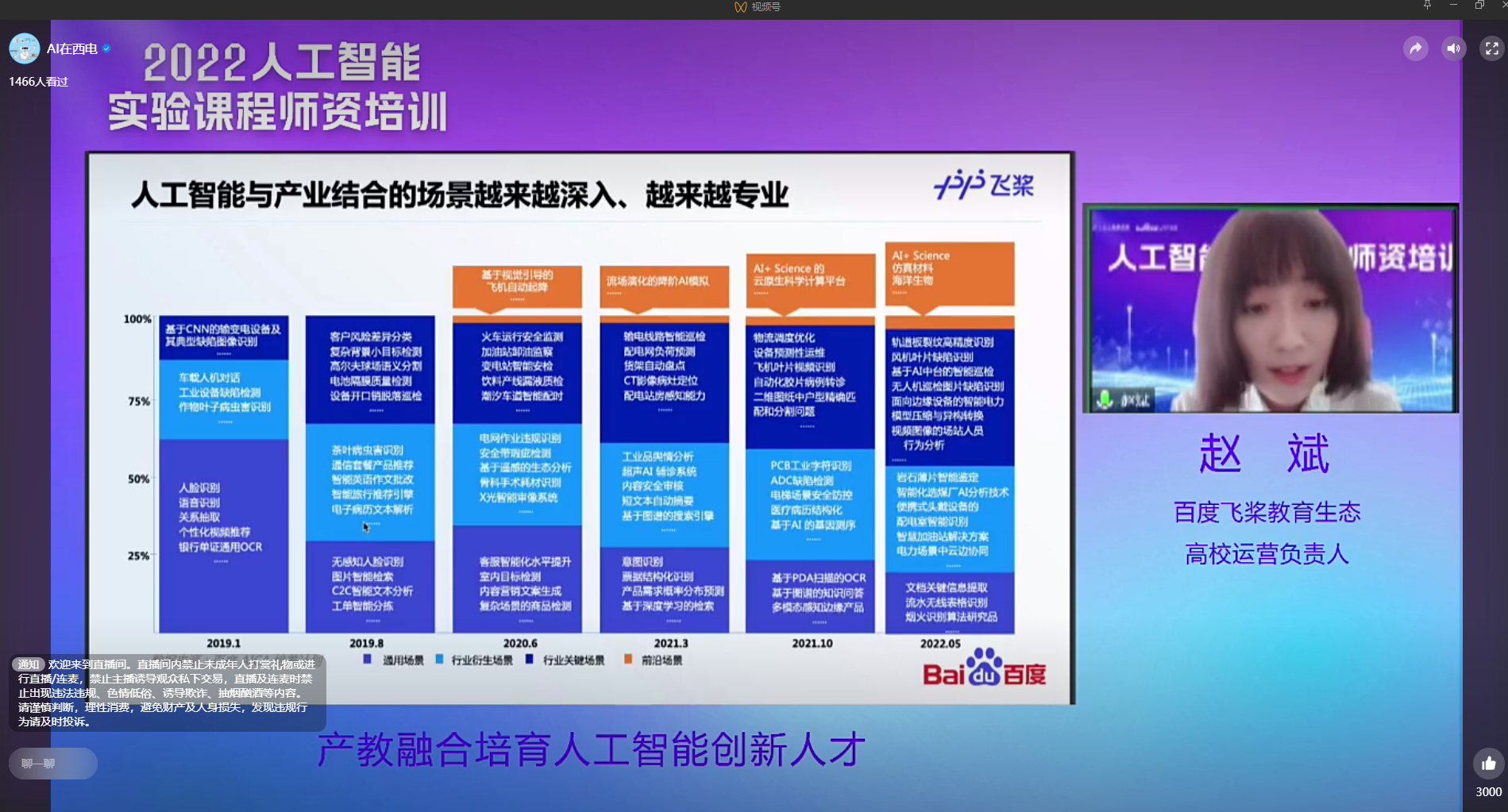Click the 1466人看过 viewer count
Screen dimensions: 1508x812
click(x=38, y=82)
